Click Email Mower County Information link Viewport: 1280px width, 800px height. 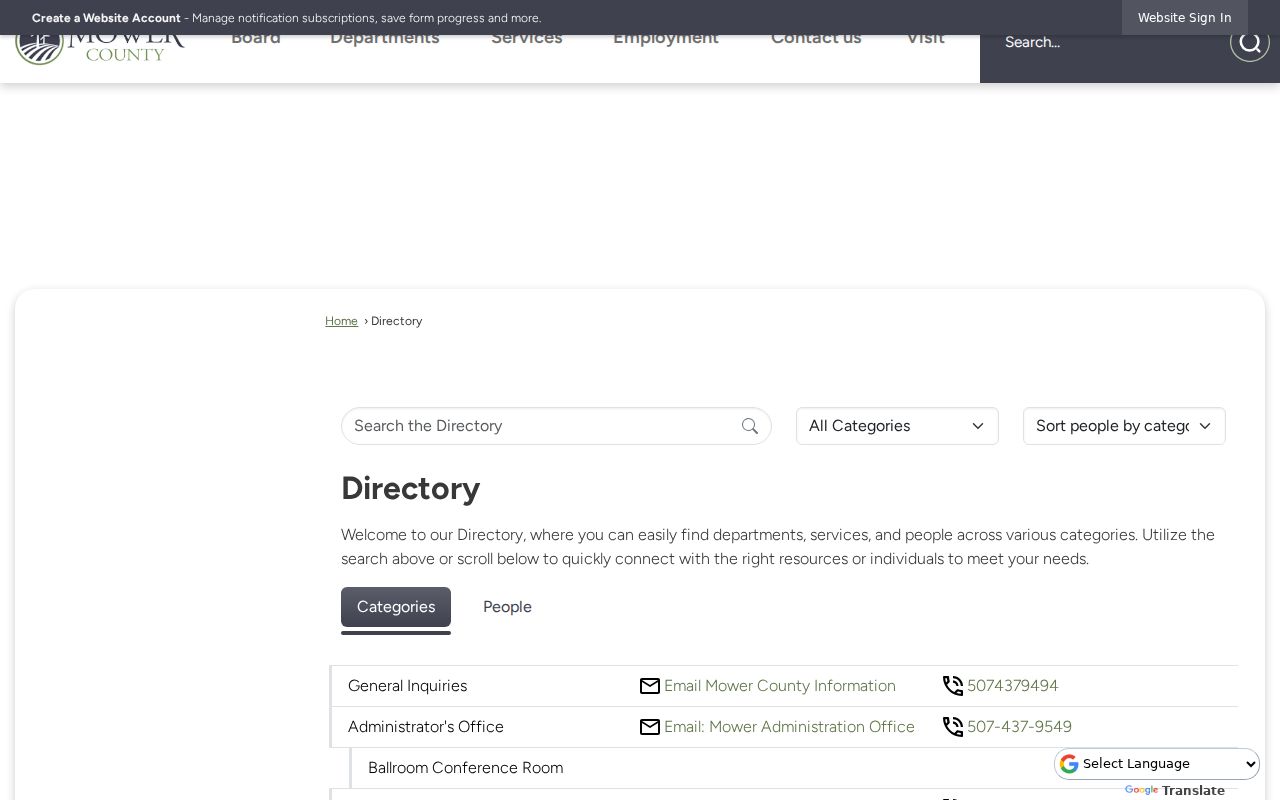[780, 686]
